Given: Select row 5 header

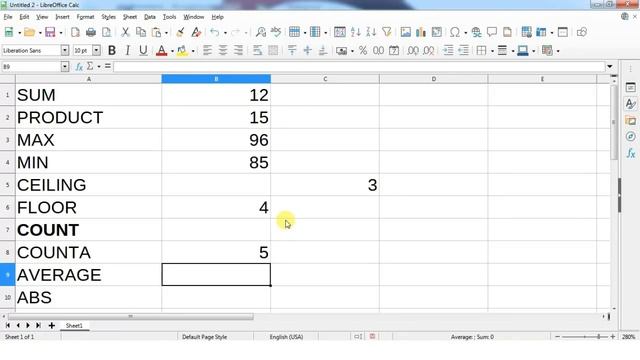Looking at the screenshot, I should tap(7, 185).
